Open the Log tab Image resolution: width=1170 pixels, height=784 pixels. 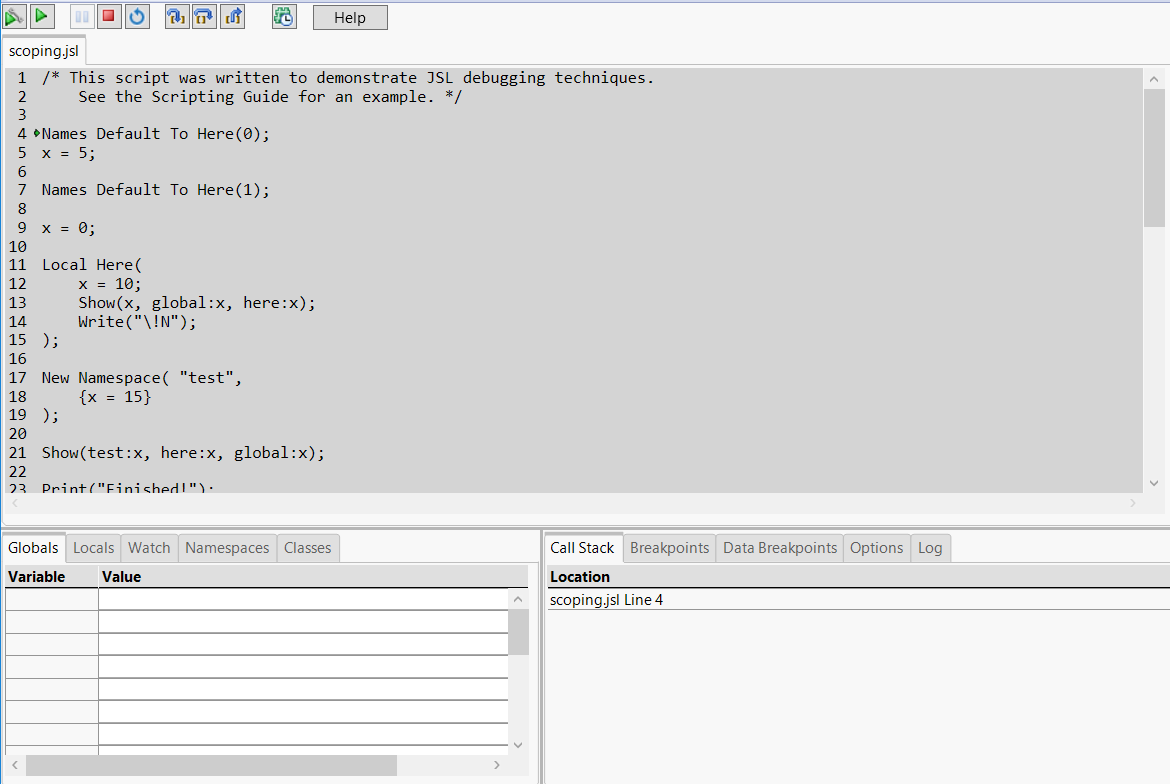click(930, 547)
